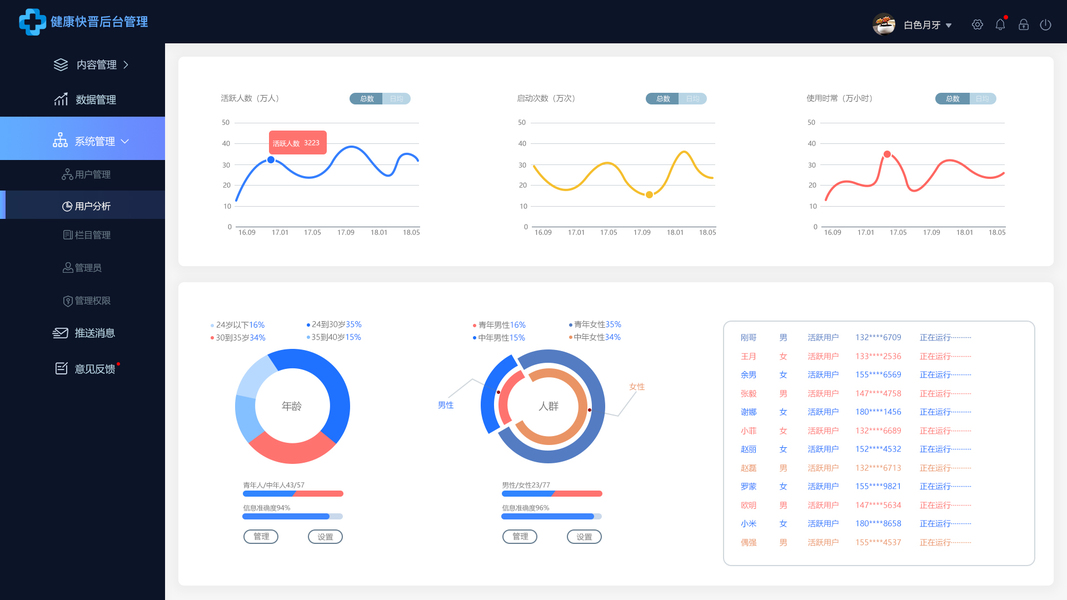Click the 青年人/中年人43/57 ratio bar
The height and width of the screenshot is (600, 1067).
pyautogui.click(x=293, y=494)
